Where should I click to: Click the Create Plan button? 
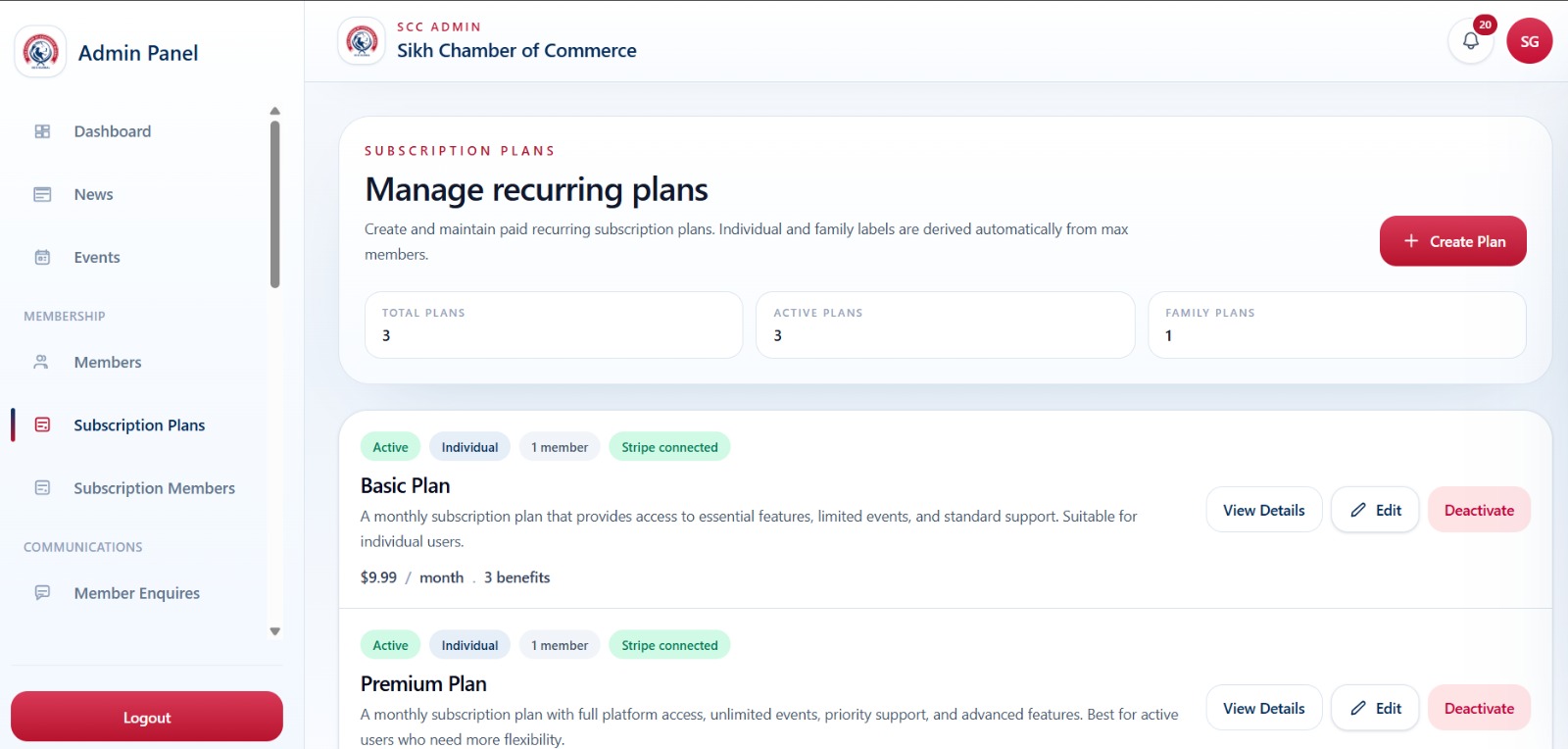(x=1452, y=241)
